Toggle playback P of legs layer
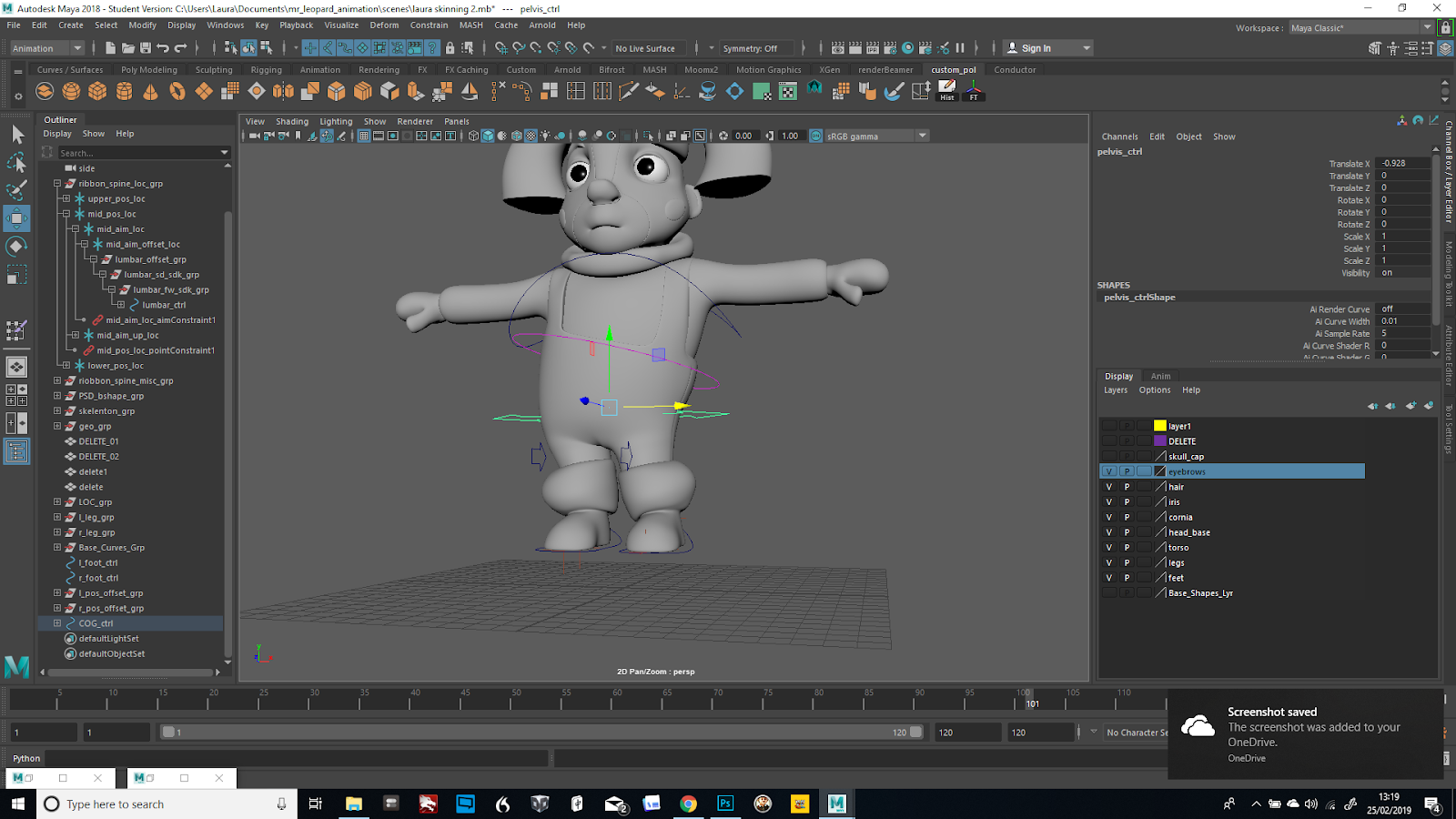Viewport: 1456px width, 819px height. 1127,562
